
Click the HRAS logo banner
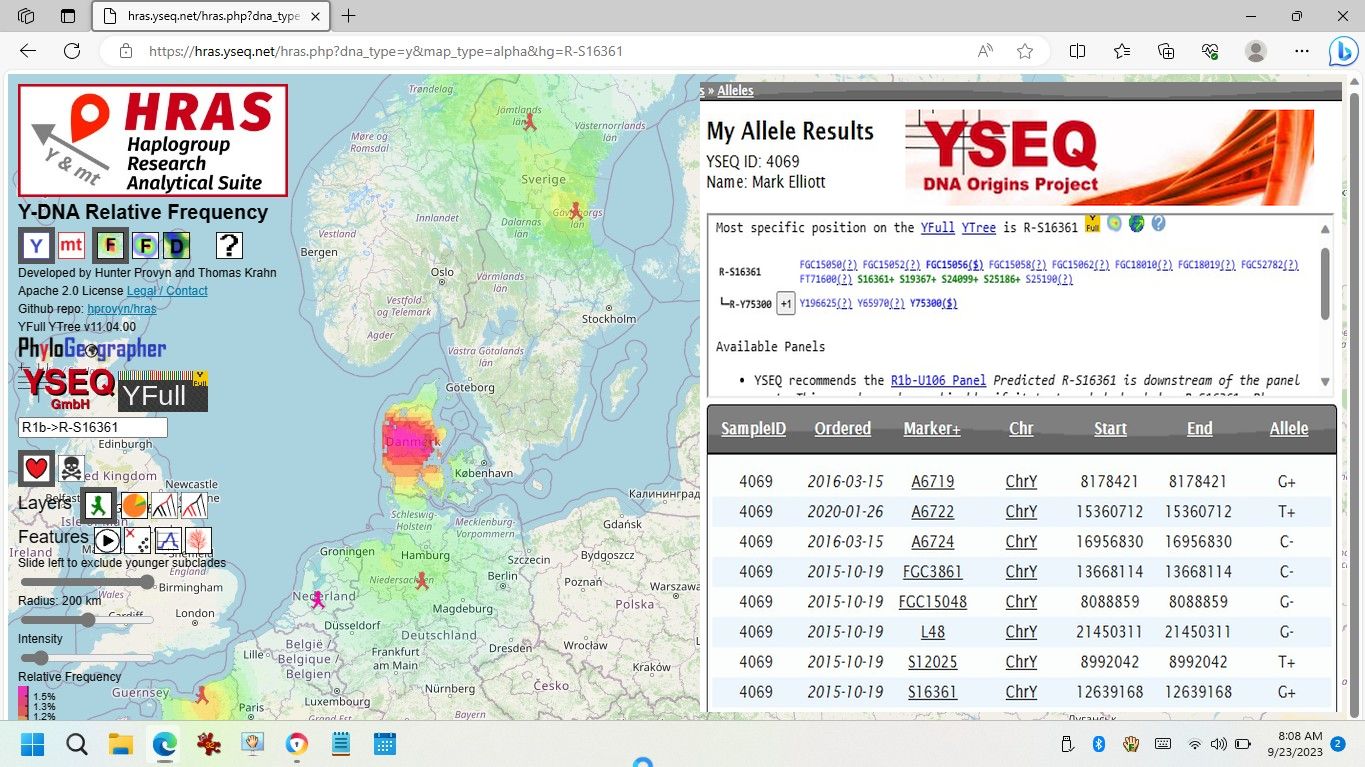153,140
